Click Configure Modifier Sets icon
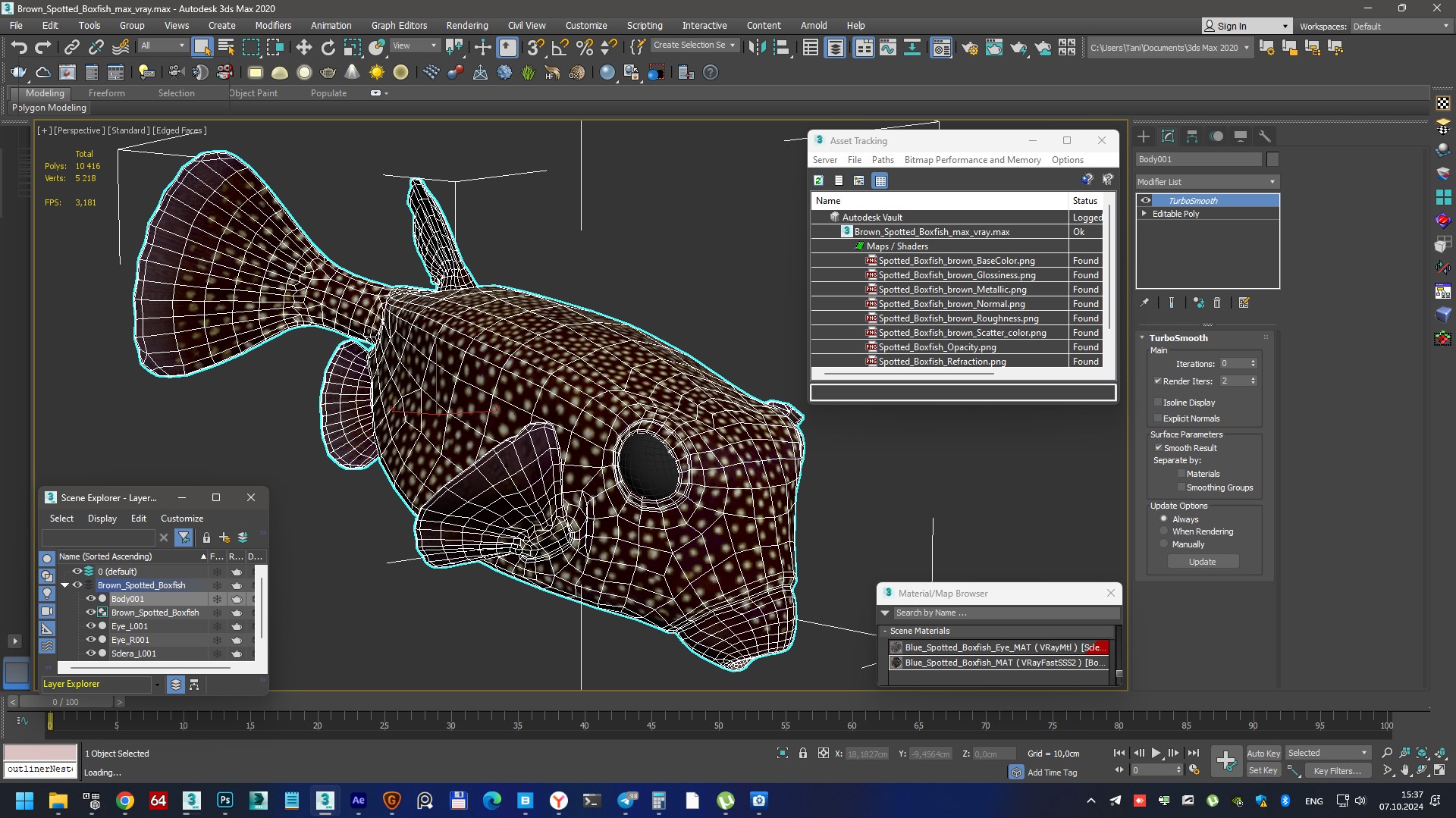Screen dimensions: 1456x818 [1244, 302]
